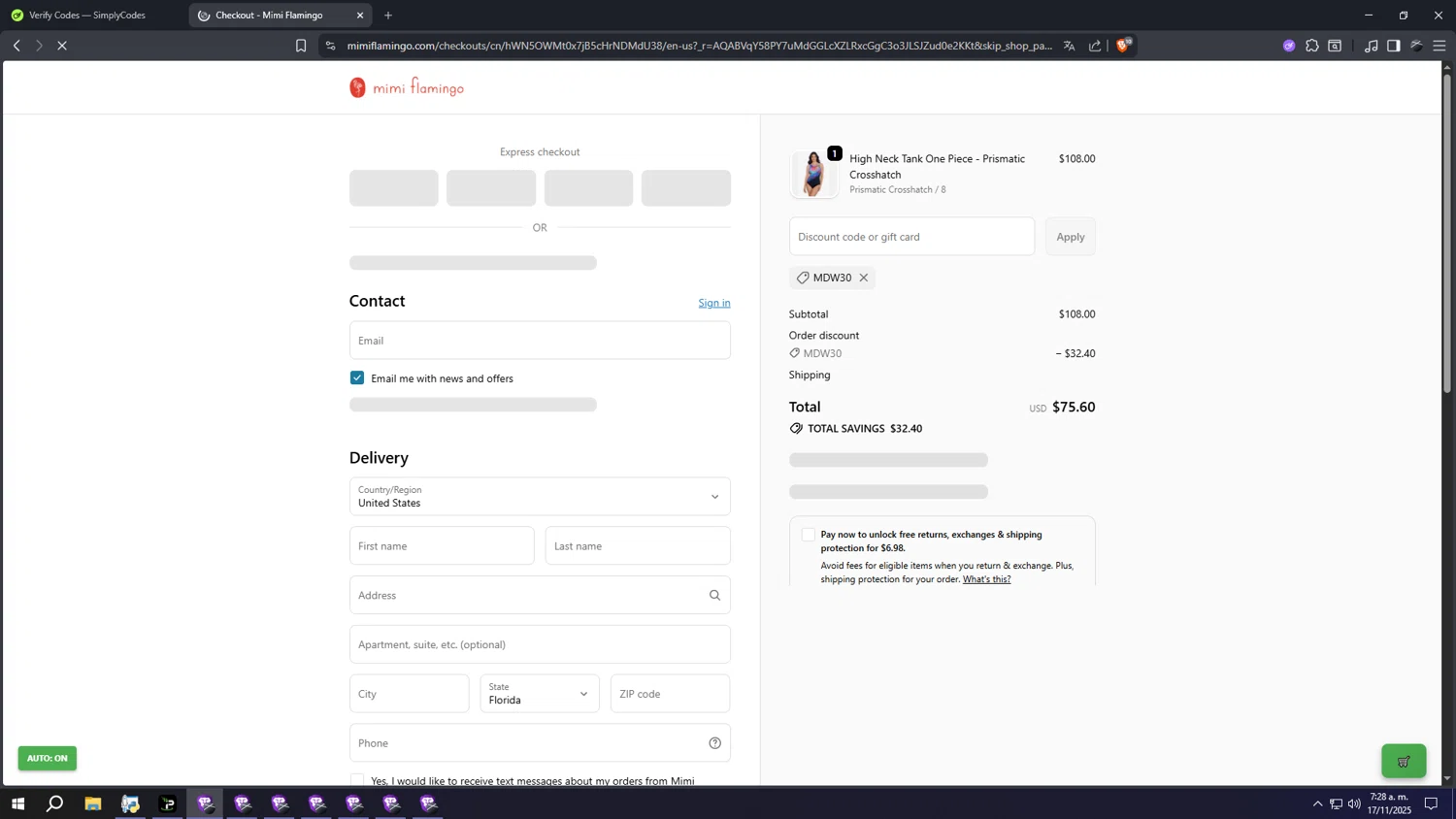Click the ZIP code field
Viewport: 1456px width, 819px height.
pyautogui.click(x=670, y=694)
